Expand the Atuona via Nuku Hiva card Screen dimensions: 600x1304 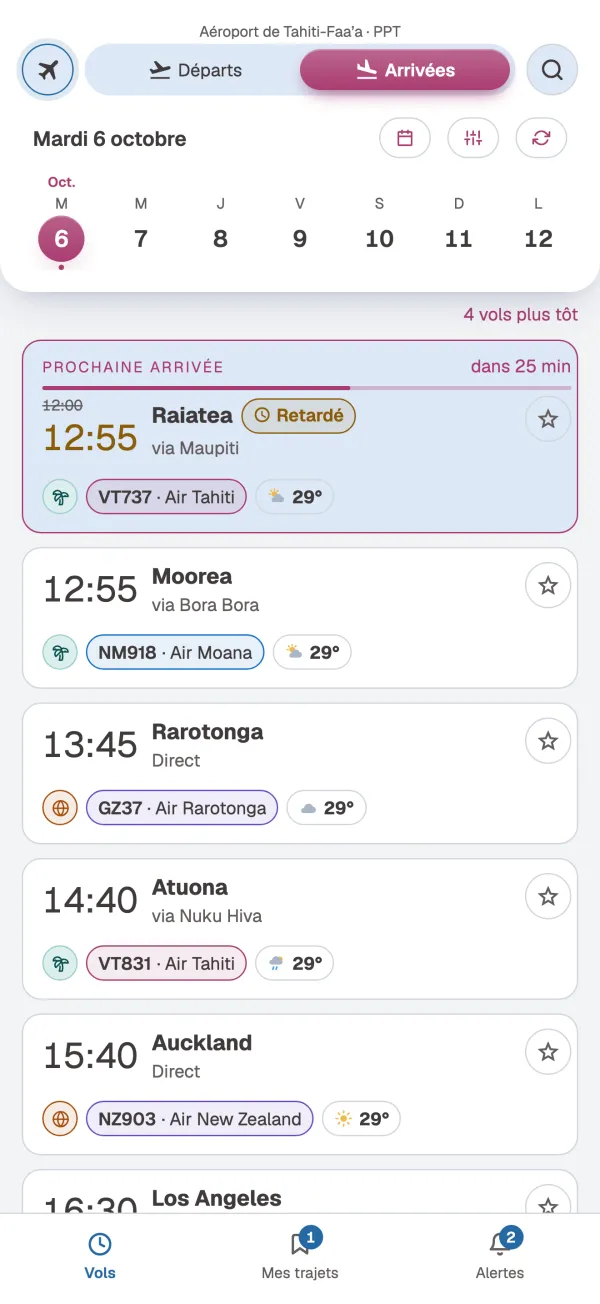pos(300,929)
